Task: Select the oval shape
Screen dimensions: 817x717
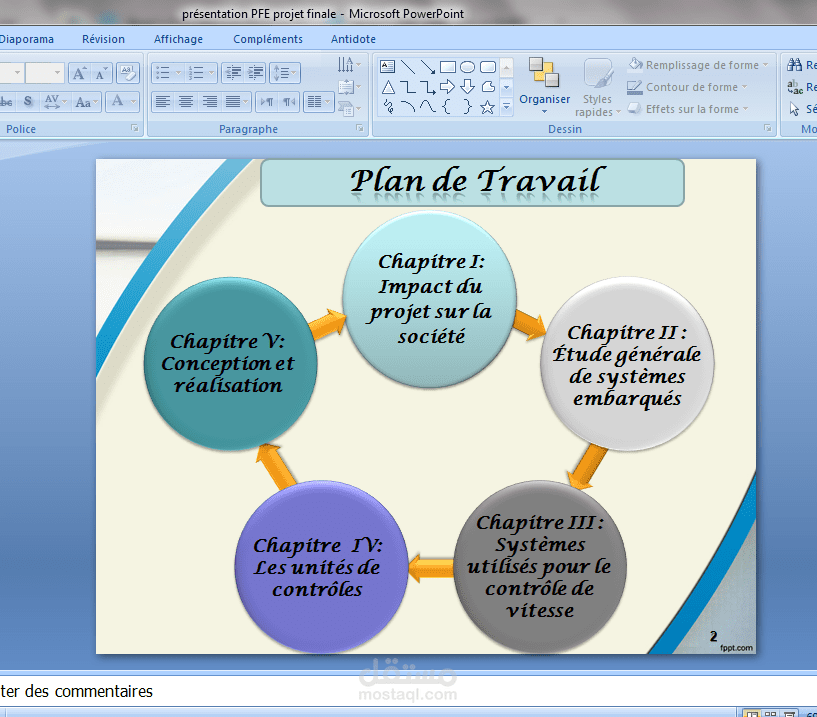Action: (x=467, y=67)
